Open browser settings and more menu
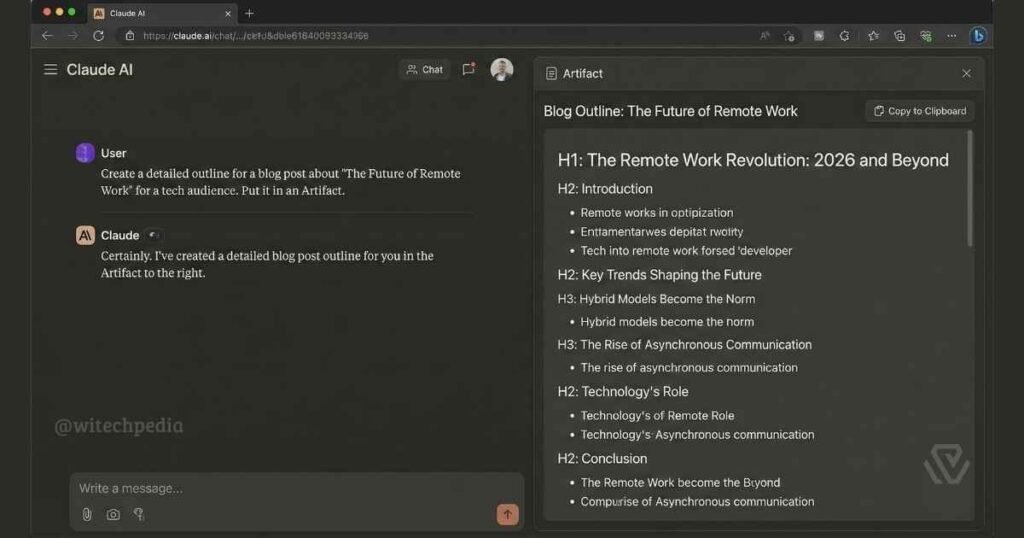Screen dimensions: 1024x538 click(952, 36)
